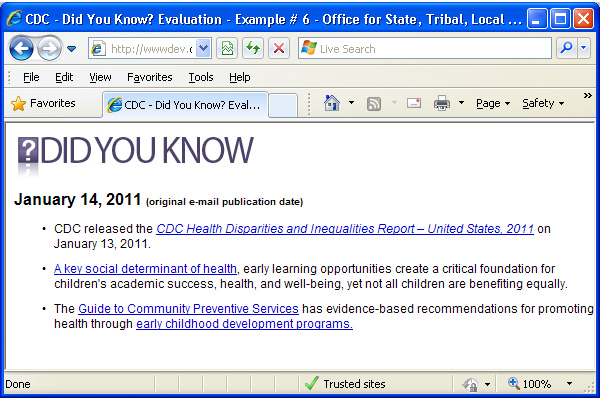Show more command bar items chevron

pyautogui.click(x=587, y=95)
